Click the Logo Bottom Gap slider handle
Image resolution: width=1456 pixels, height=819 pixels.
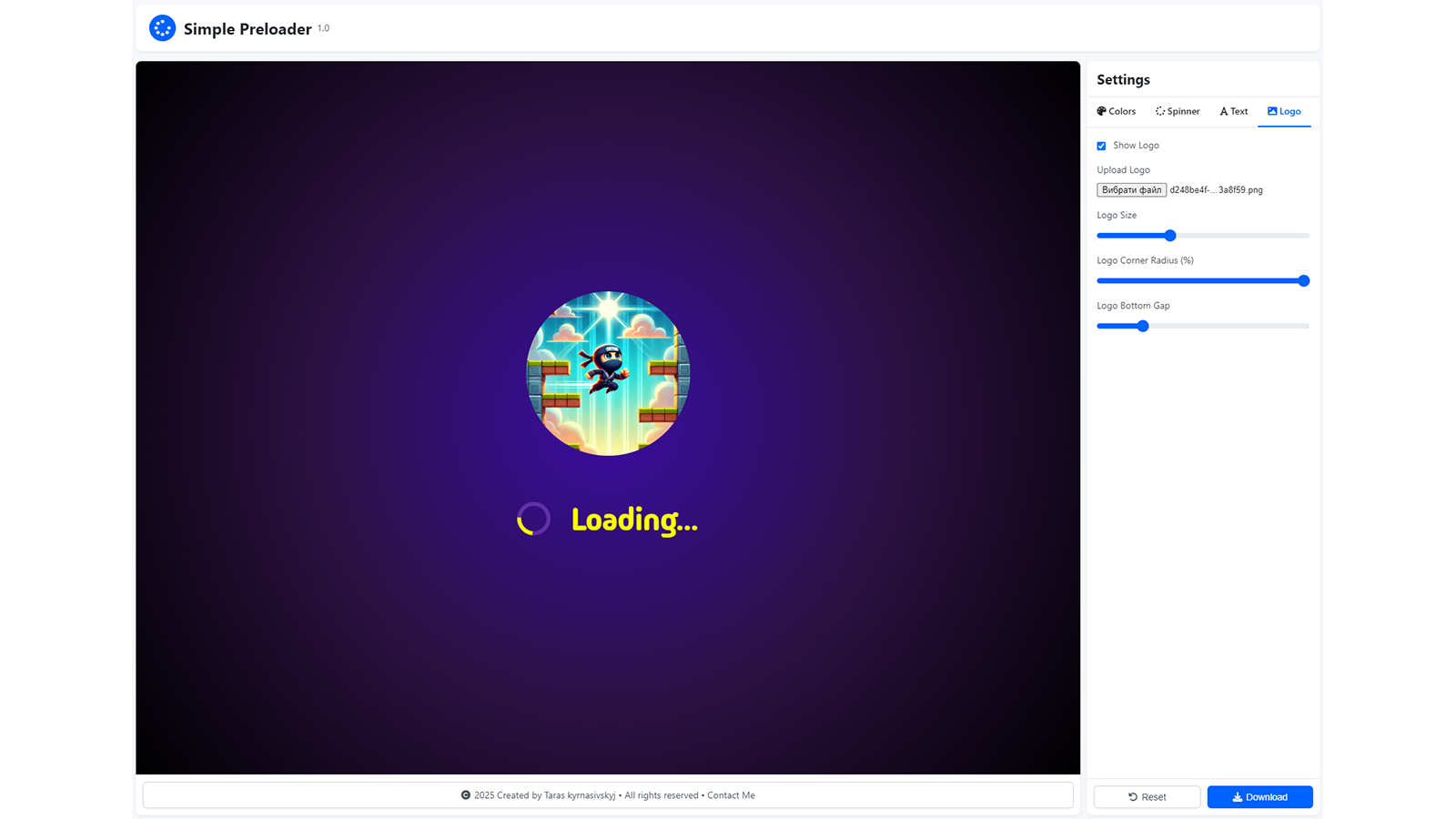[x=1143, y=326]
